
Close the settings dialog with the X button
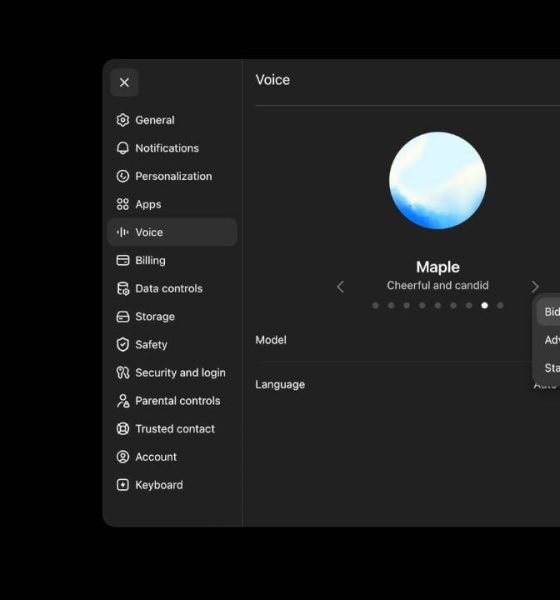[124, 82]
